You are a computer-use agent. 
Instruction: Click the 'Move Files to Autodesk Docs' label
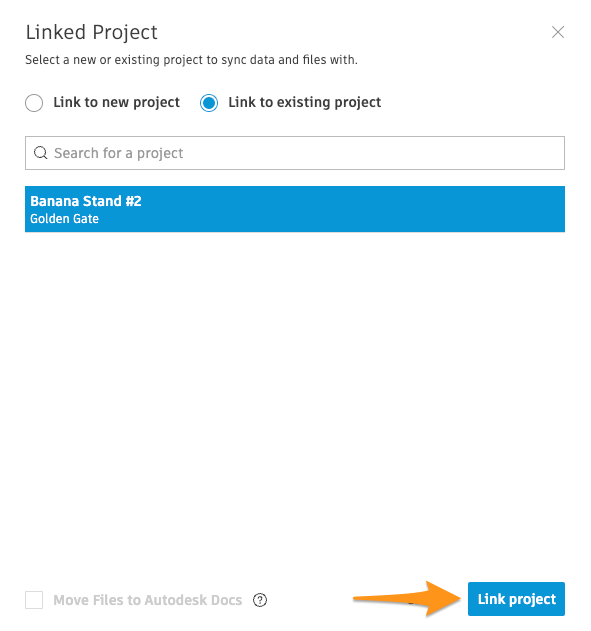tap(148, 600)
